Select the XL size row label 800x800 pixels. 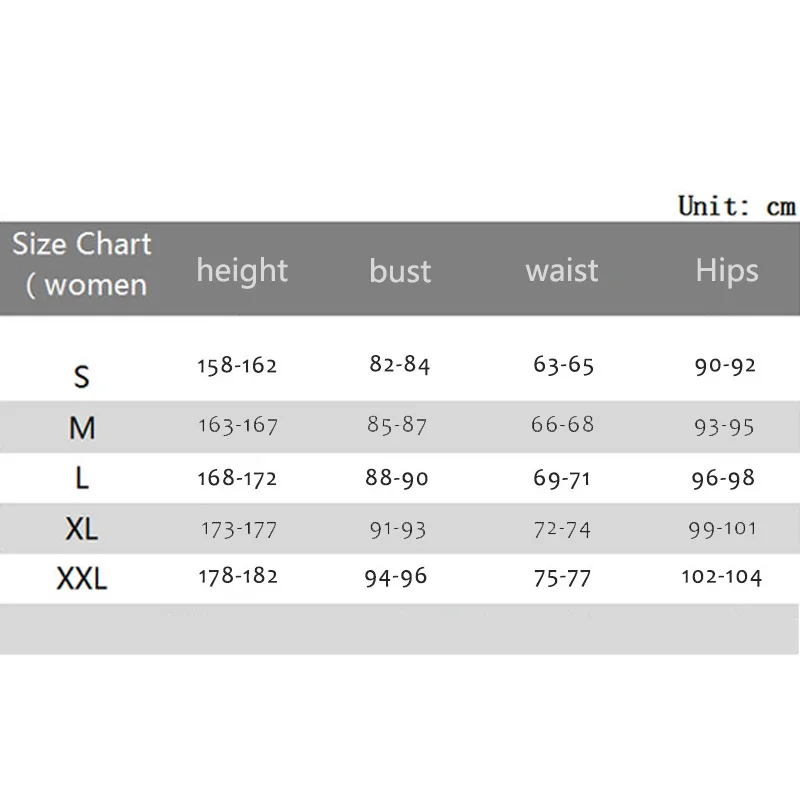(x=82, y=529)
